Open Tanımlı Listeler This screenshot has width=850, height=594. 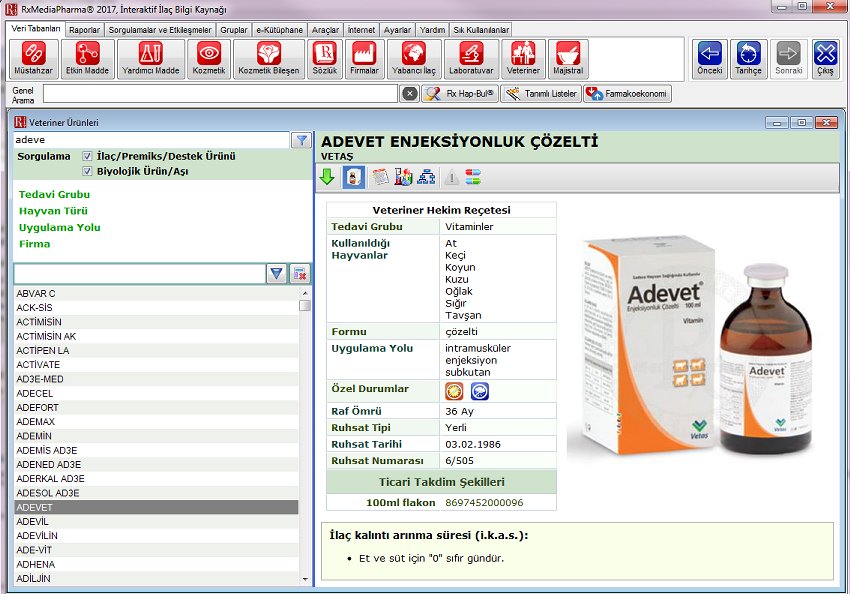point(541,94)
